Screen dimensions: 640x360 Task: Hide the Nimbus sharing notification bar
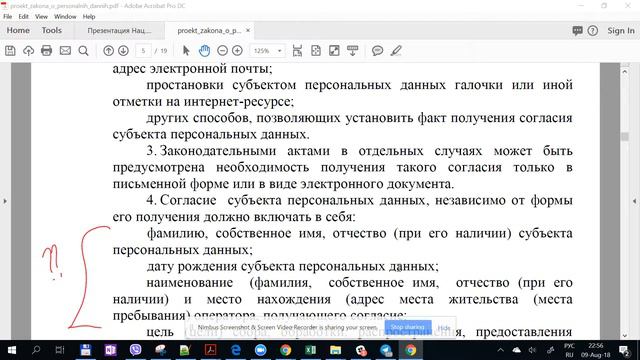(444, 327)
